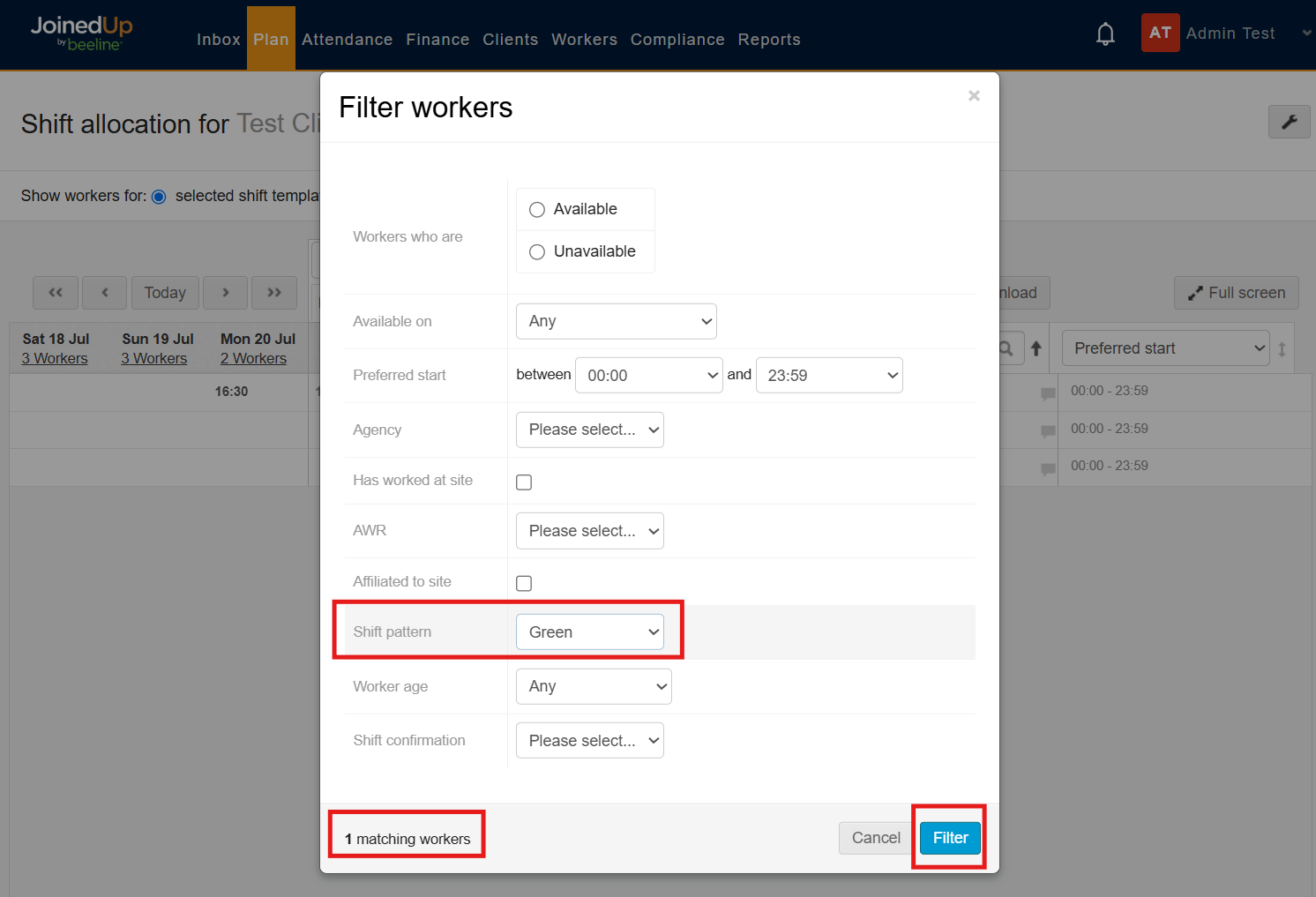Open Preferred start from-time 00:00 dropdown
The image size is (1316, 897).
[x=649, y=375]
